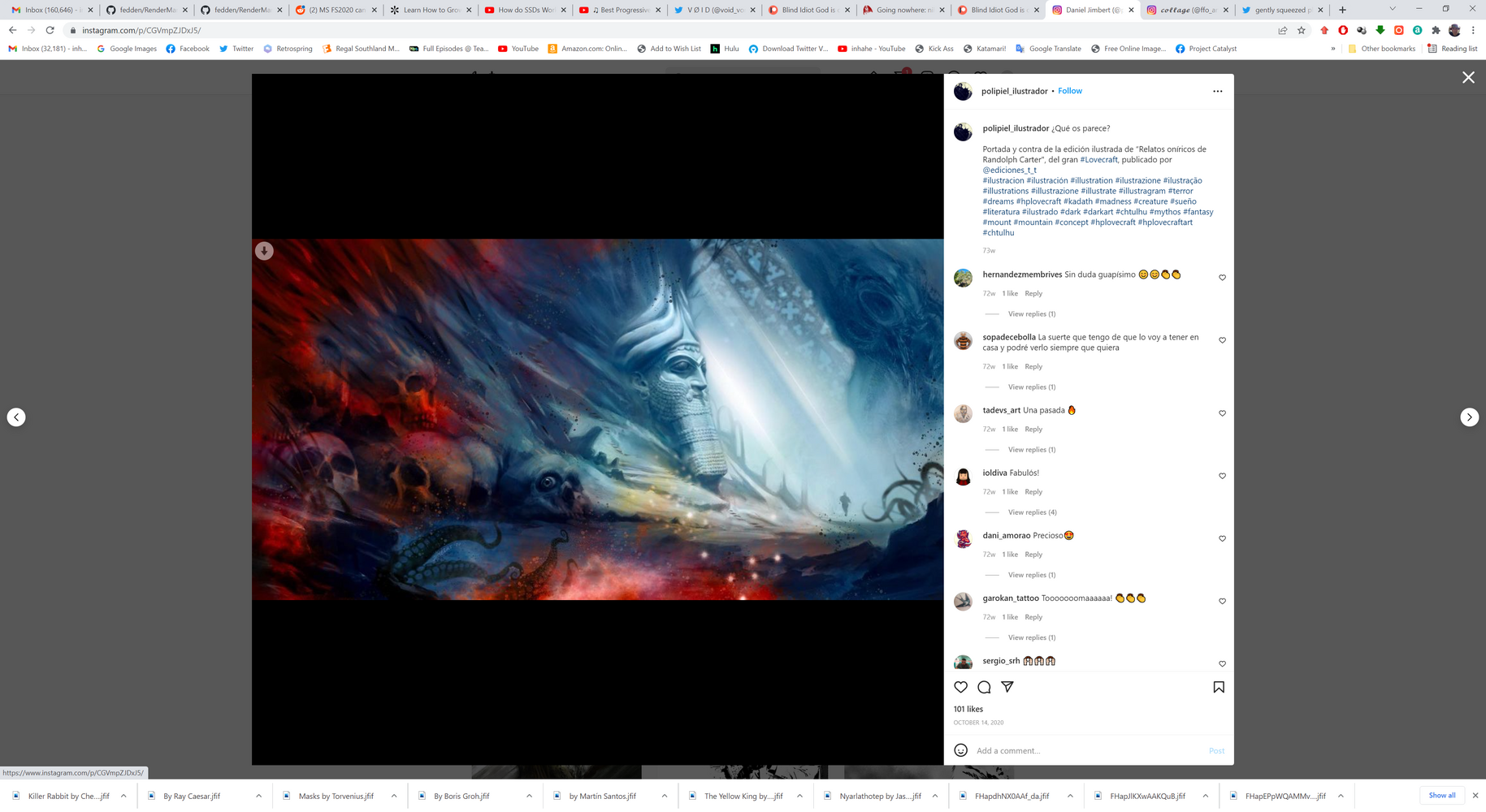Show all downloads button
Viewport: 1486px width, 812px height.
[x=1442, y=796]
